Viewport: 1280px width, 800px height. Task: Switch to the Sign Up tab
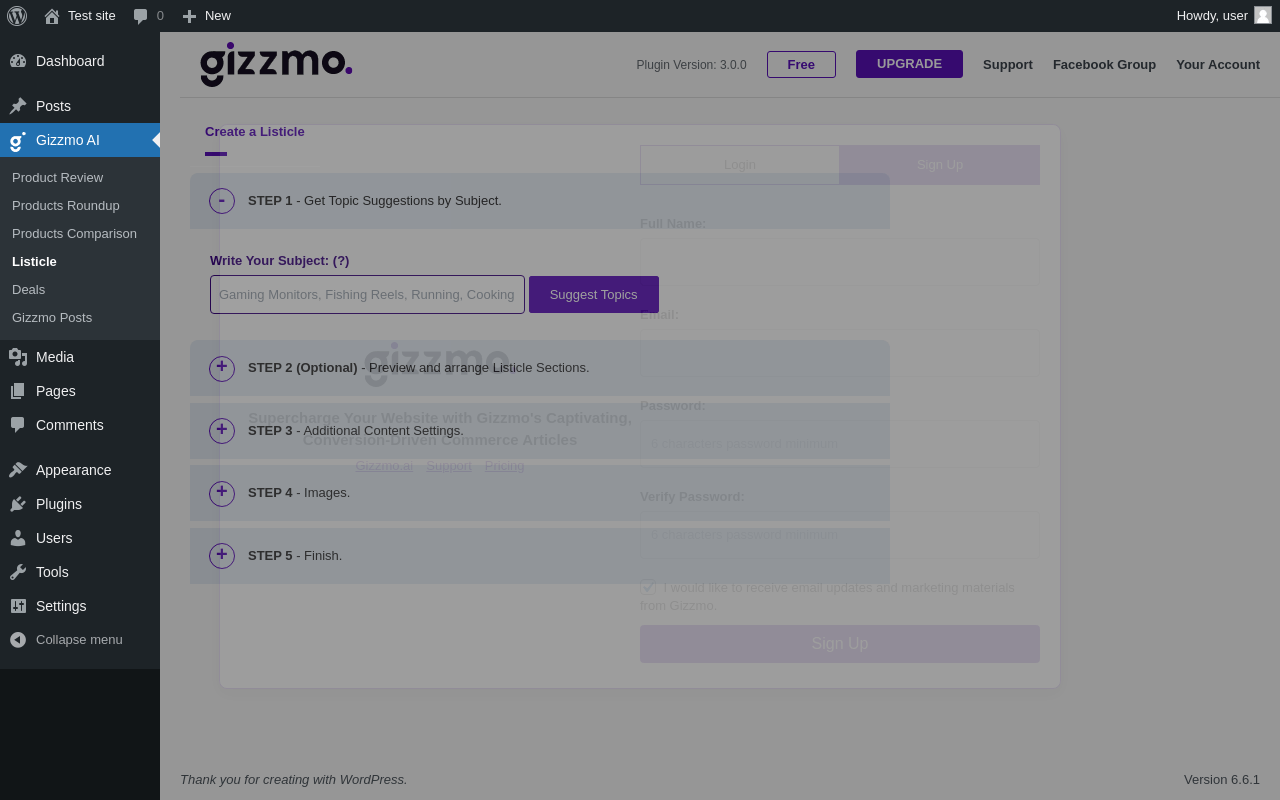(940, 165)
